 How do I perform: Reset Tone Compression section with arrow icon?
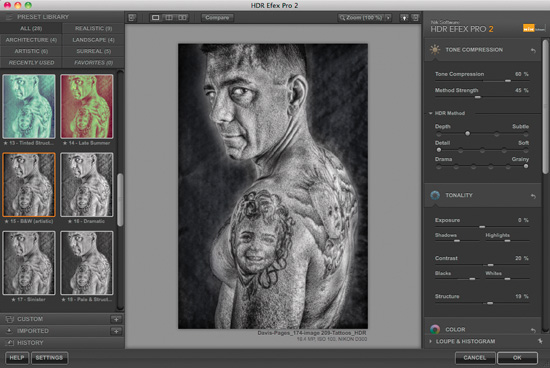point(533,51)
